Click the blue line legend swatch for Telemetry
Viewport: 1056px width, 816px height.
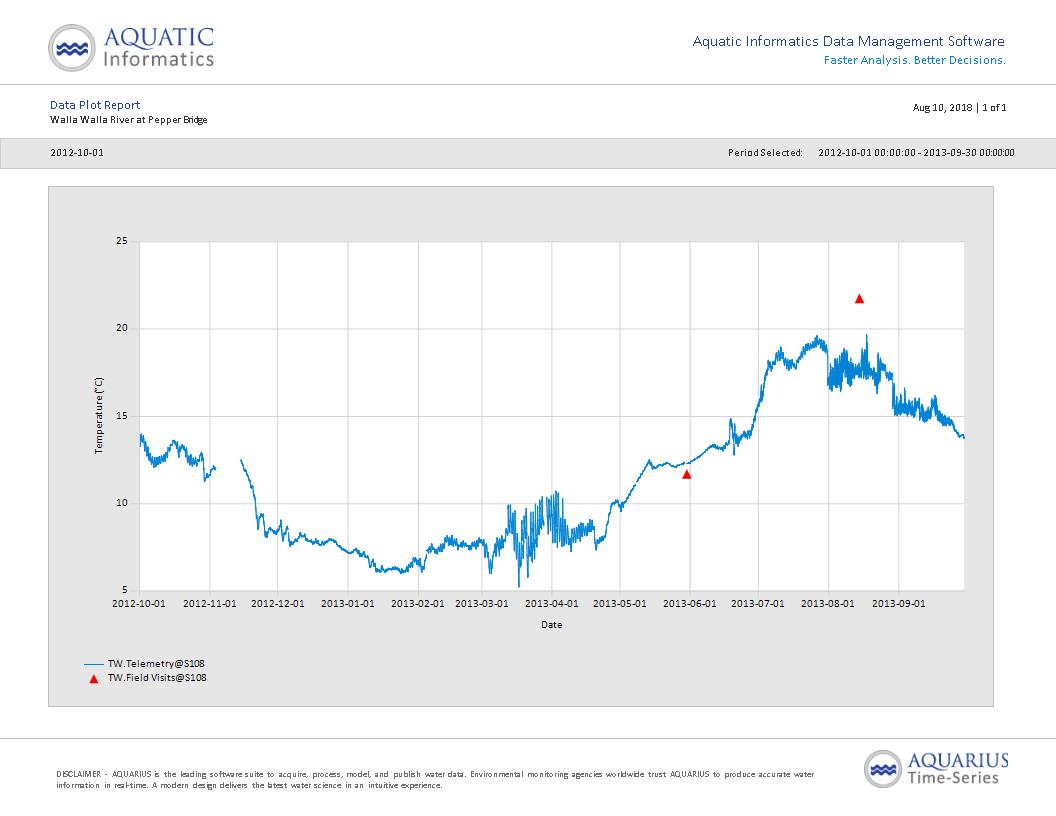coord(94,664)
